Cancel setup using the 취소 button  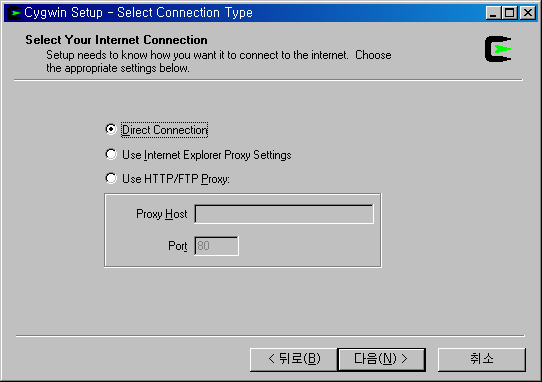pos(482,360)
